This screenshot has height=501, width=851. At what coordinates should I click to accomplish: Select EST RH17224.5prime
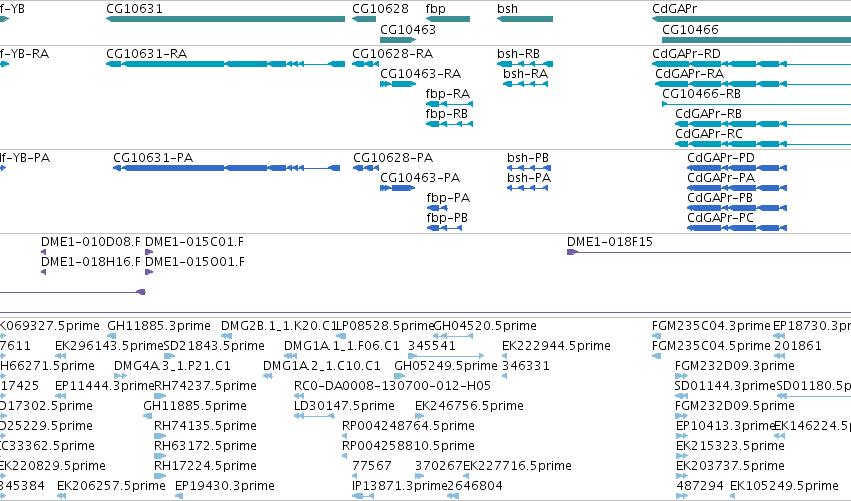[x=160, y=476]
